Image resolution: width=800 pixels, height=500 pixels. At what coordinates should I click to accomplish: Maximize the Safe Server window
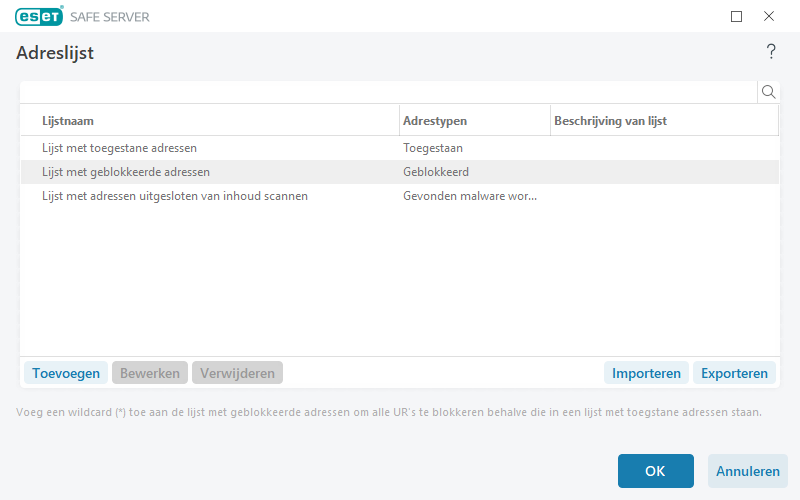(736, 17)
